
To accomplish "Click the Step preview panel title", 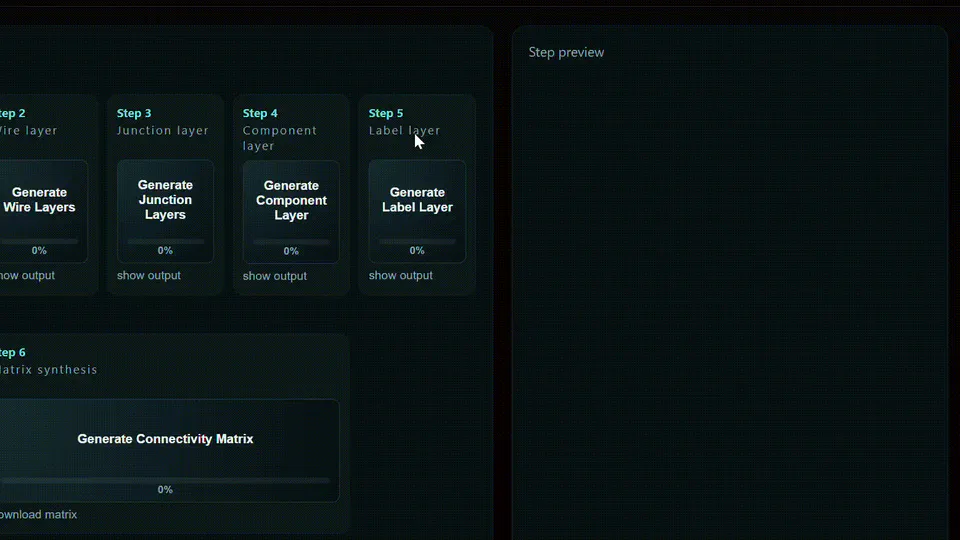I will (566, 53).
